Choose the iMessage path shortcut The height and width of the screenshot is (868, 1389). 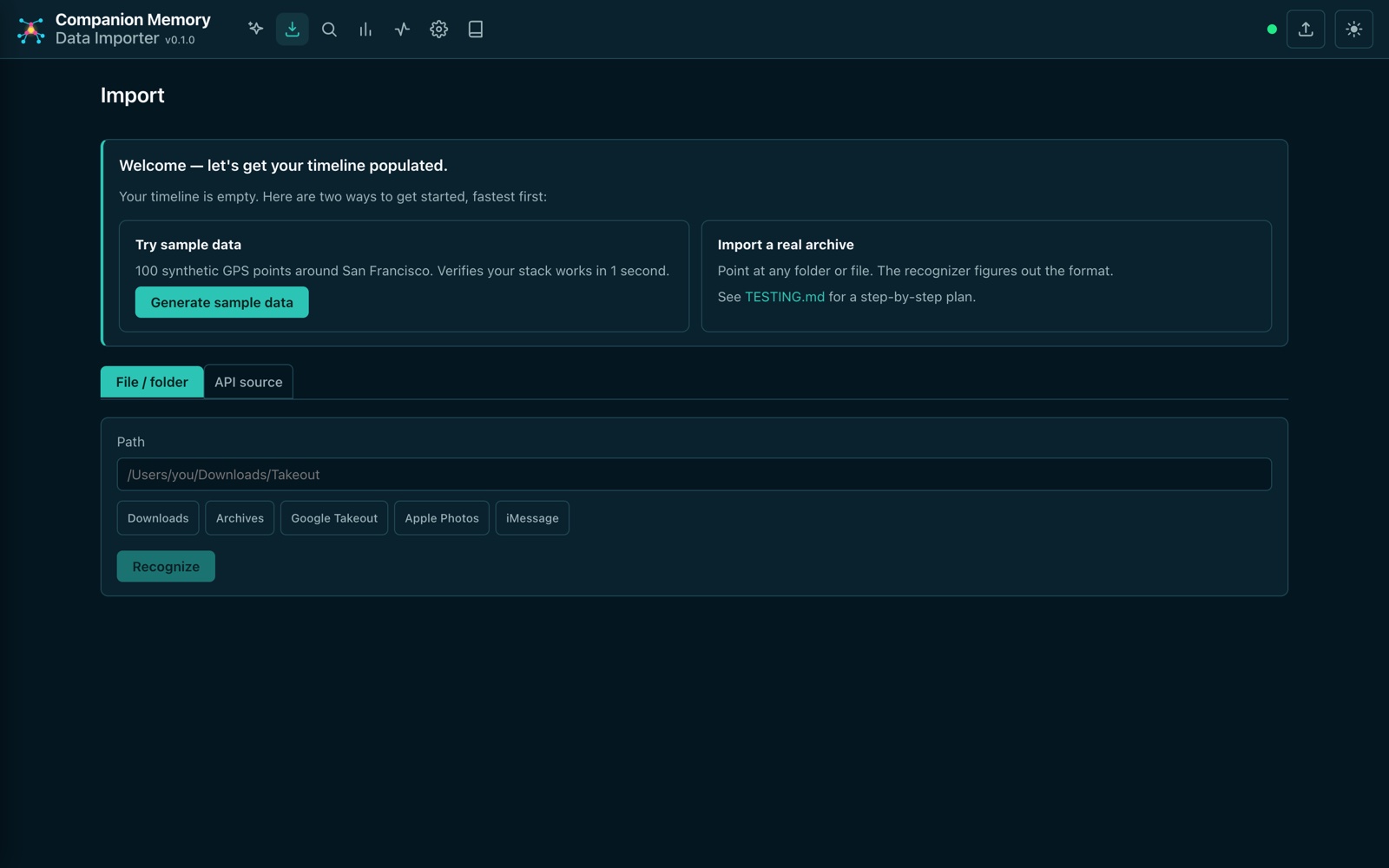pyautogui.click(x=532, y=518)
